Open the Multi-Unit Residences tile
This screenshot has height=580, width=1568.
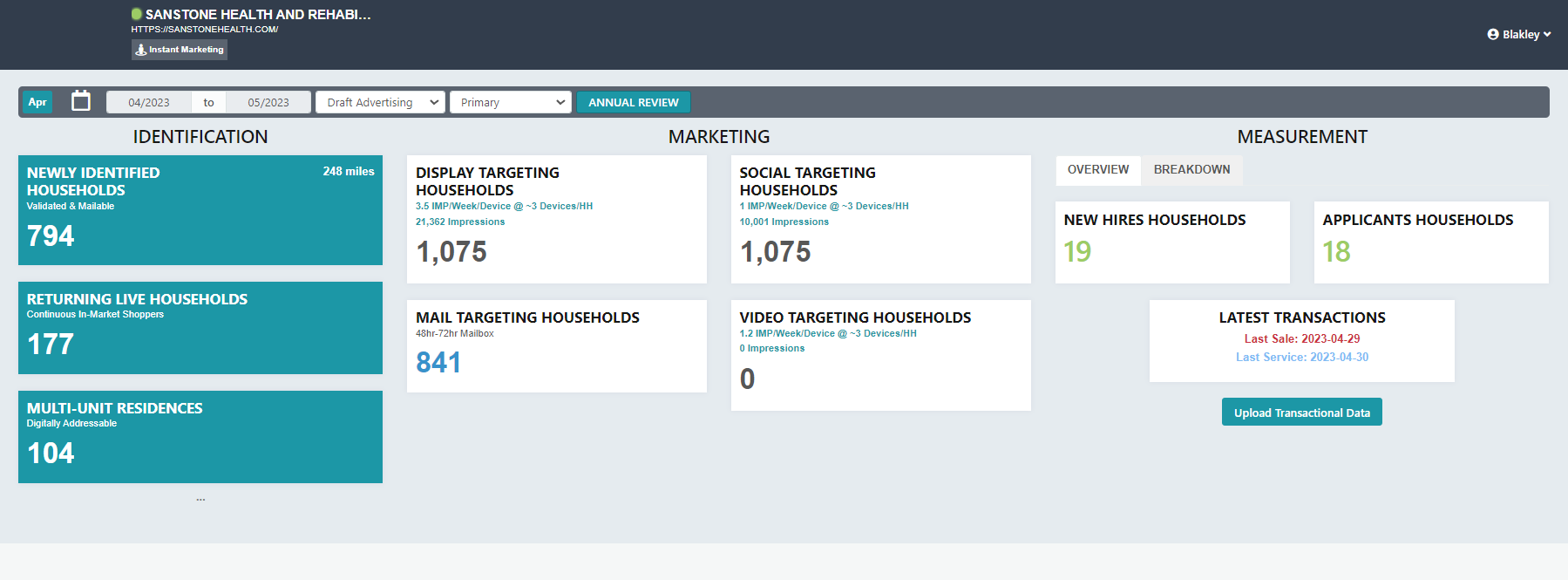pos(200,437)
